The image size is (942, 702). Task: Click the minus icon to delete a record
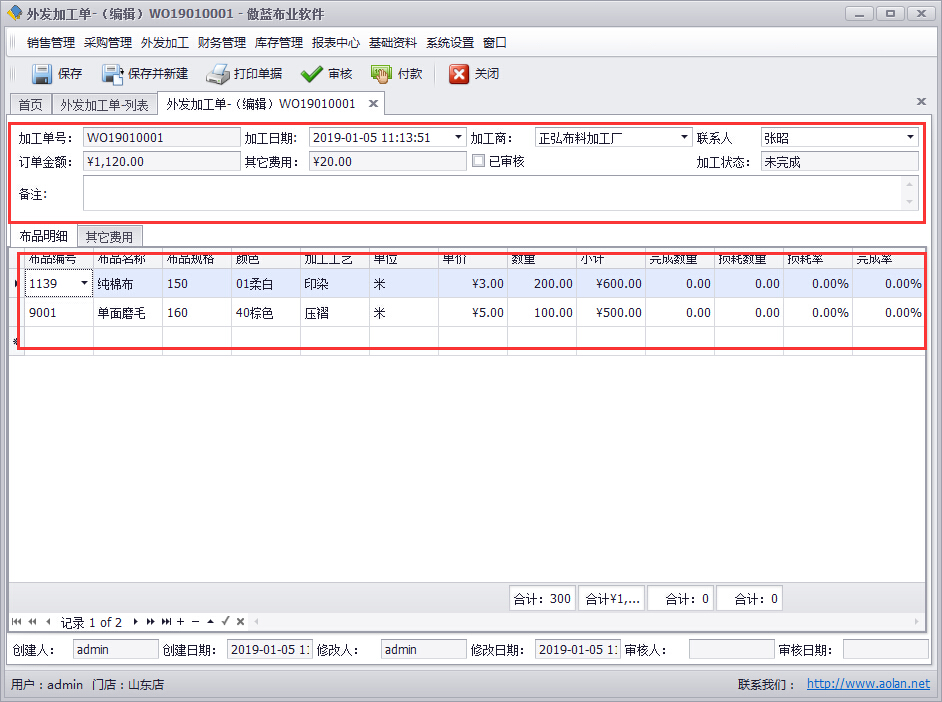point(196,621)
